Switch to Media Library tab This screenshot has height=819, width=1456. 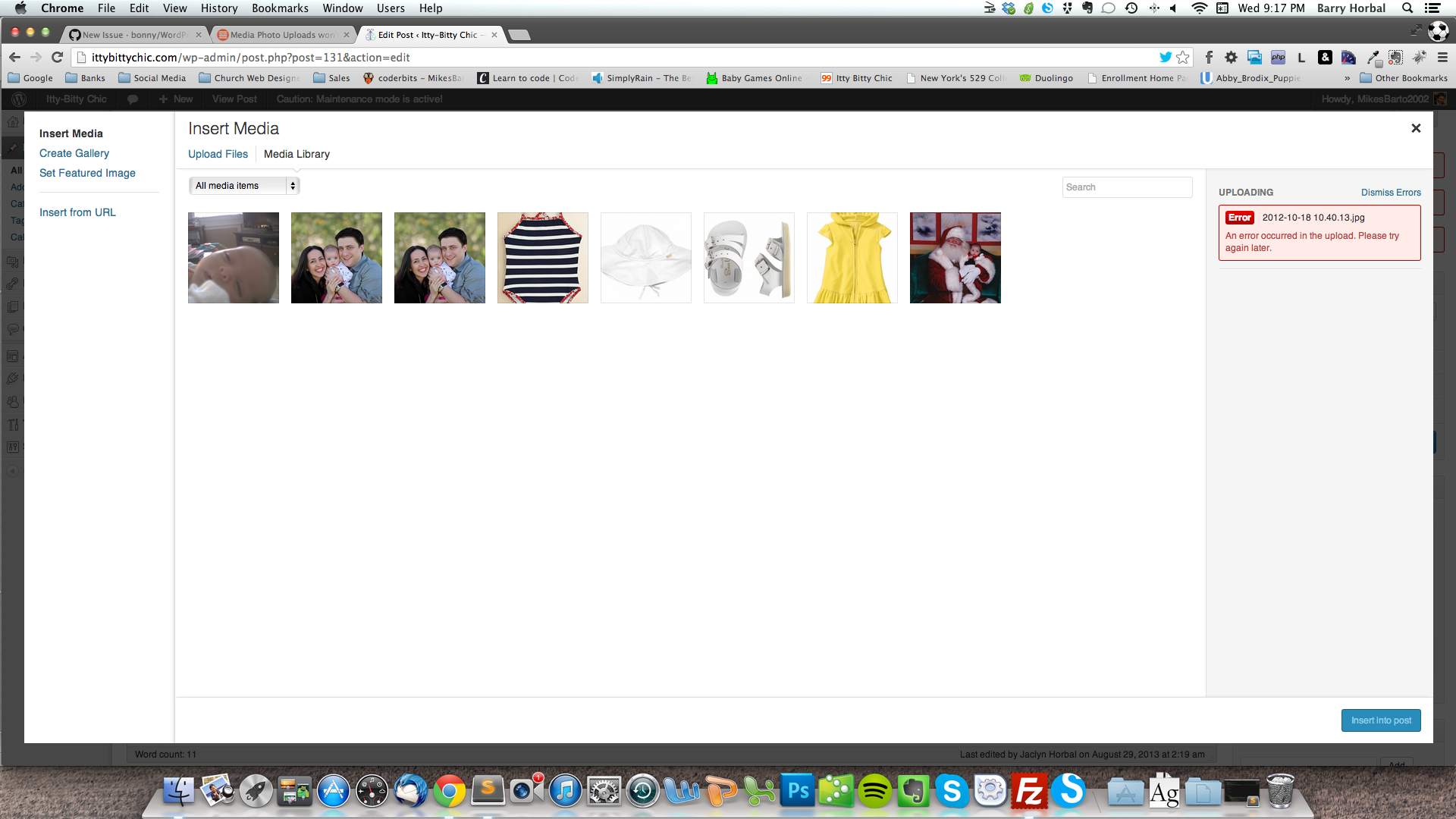[296, 154]
